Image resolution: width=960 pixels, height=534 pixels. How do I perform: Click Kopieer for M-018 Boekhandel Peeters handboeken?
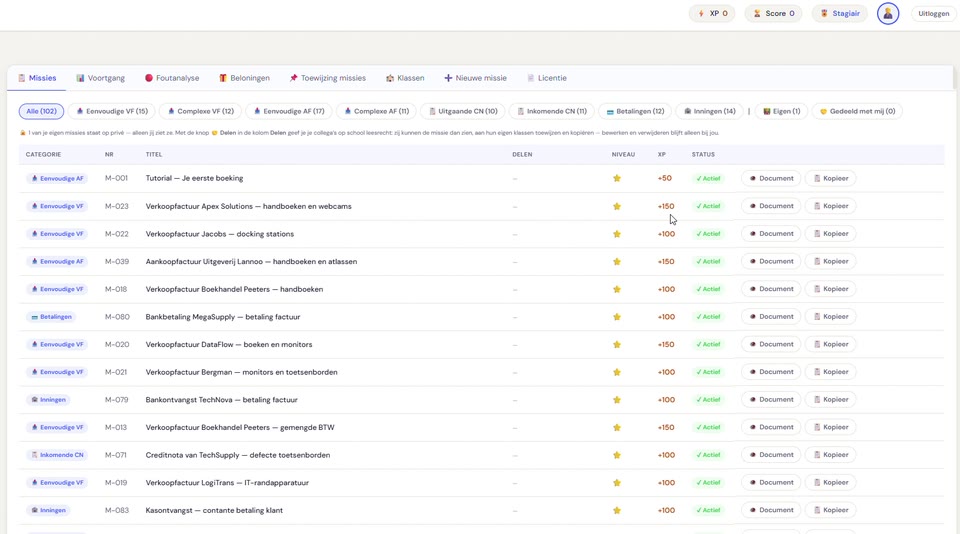(830, 288)
